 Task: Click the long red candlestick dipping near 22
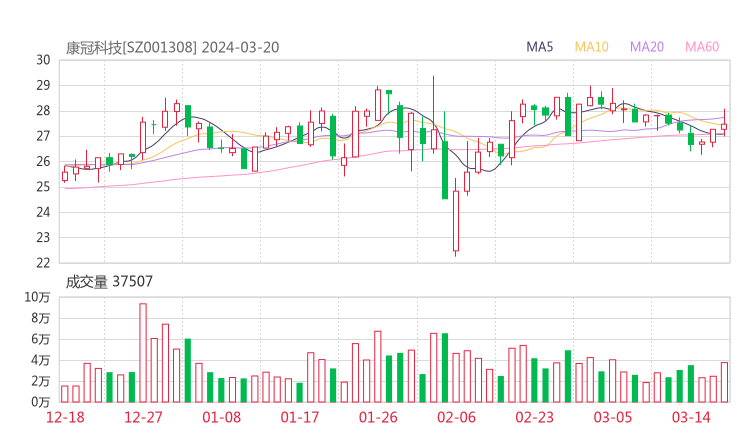456,218
